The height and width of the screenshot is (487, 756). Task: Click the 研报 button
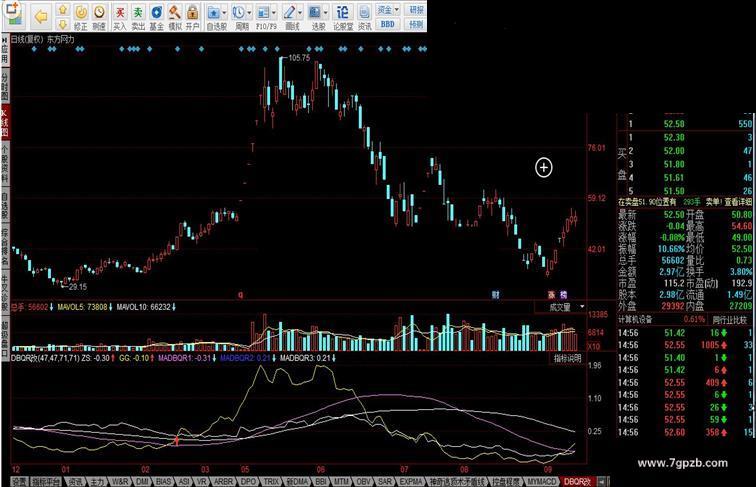coord(416,10)
